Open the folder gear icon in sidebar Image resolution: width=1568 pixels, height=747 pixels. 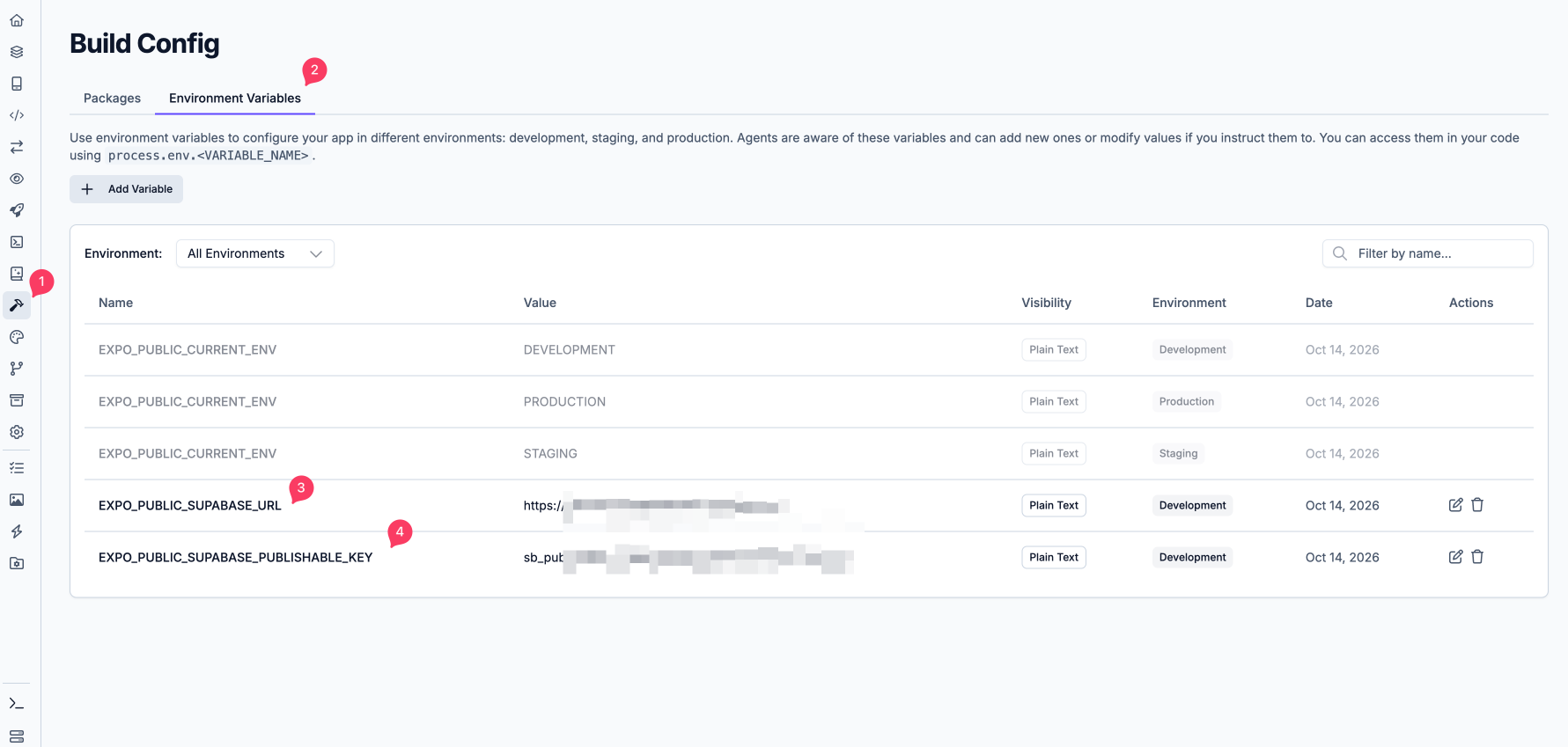(17, 563)
